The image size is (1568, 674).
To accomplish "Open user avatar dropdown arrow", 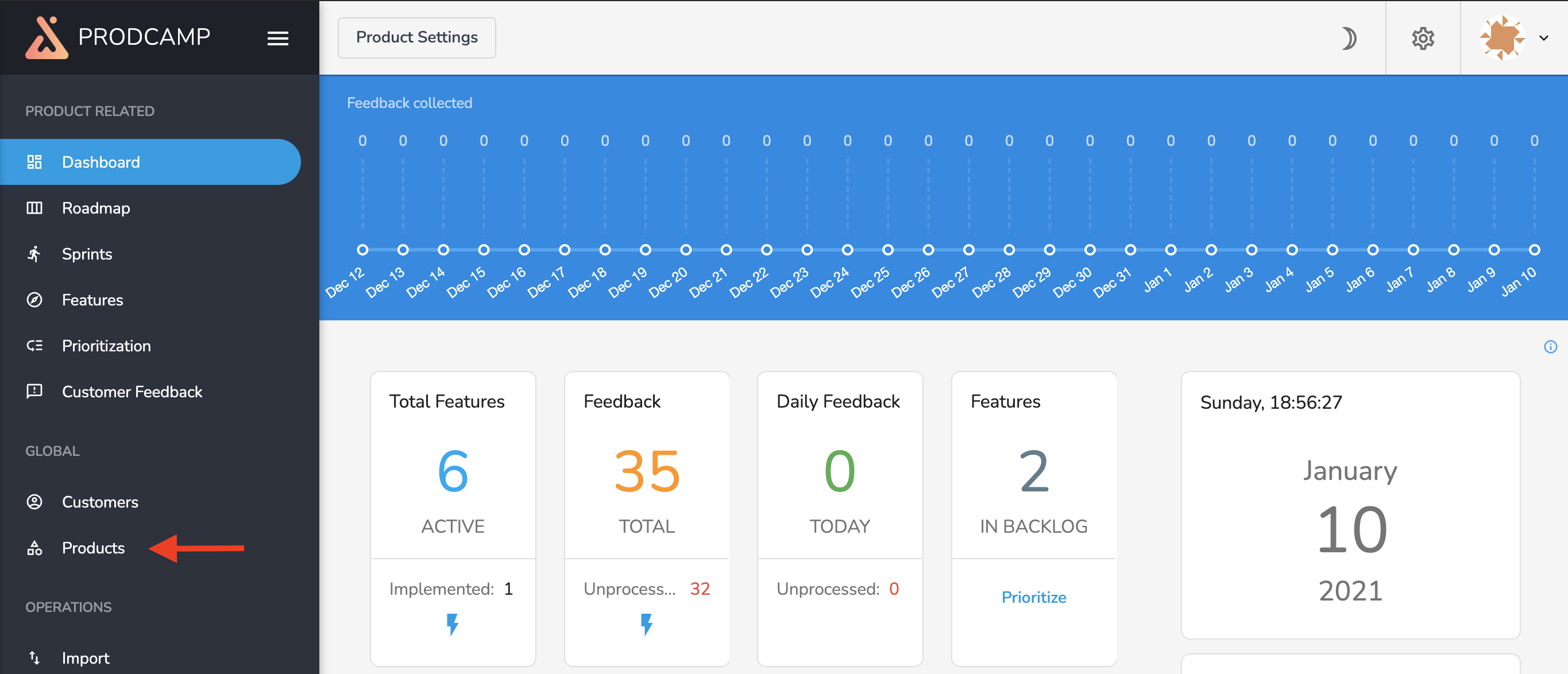I will point(1544,38).
